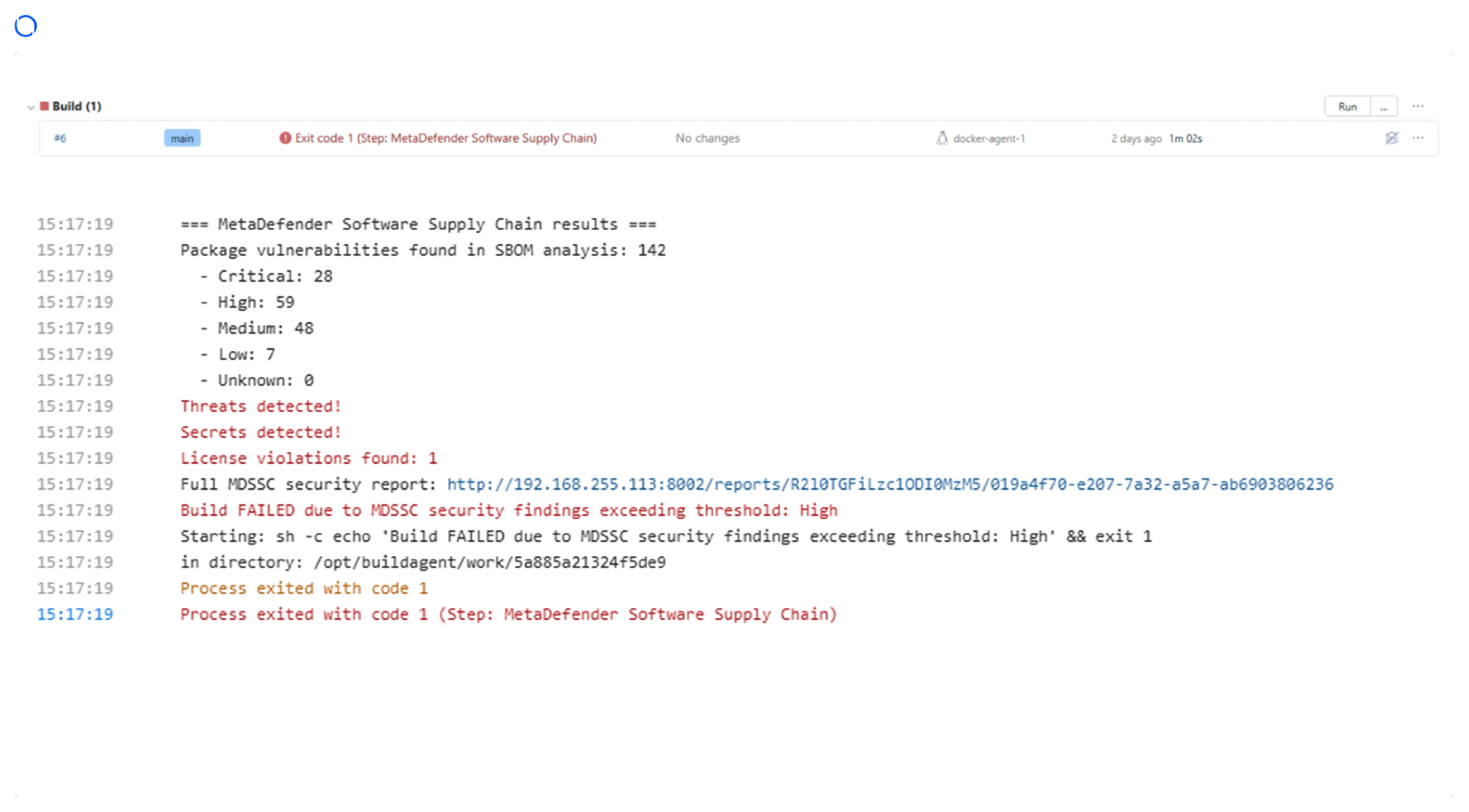Click the No changes label
This screenshot has width=1469, height=812.
pos(707,138)
